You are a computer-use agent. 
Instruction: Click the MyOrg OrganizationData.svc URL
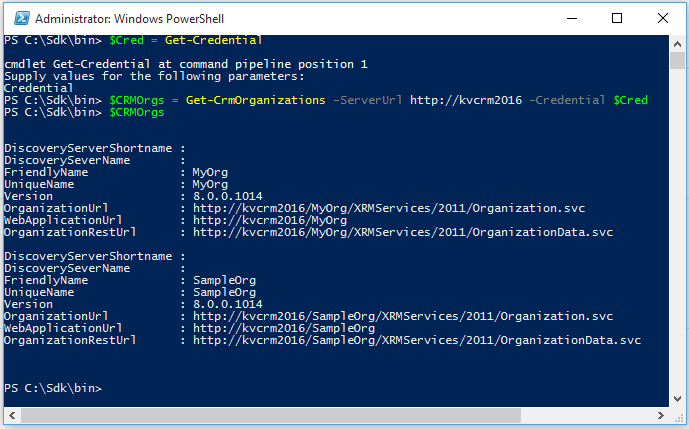(403, 231)
